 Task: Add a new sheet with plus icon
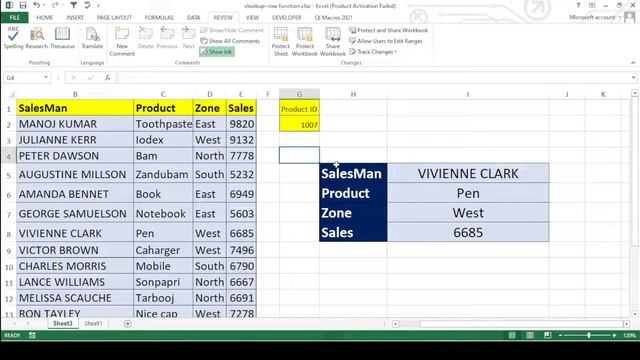(128, 324)
